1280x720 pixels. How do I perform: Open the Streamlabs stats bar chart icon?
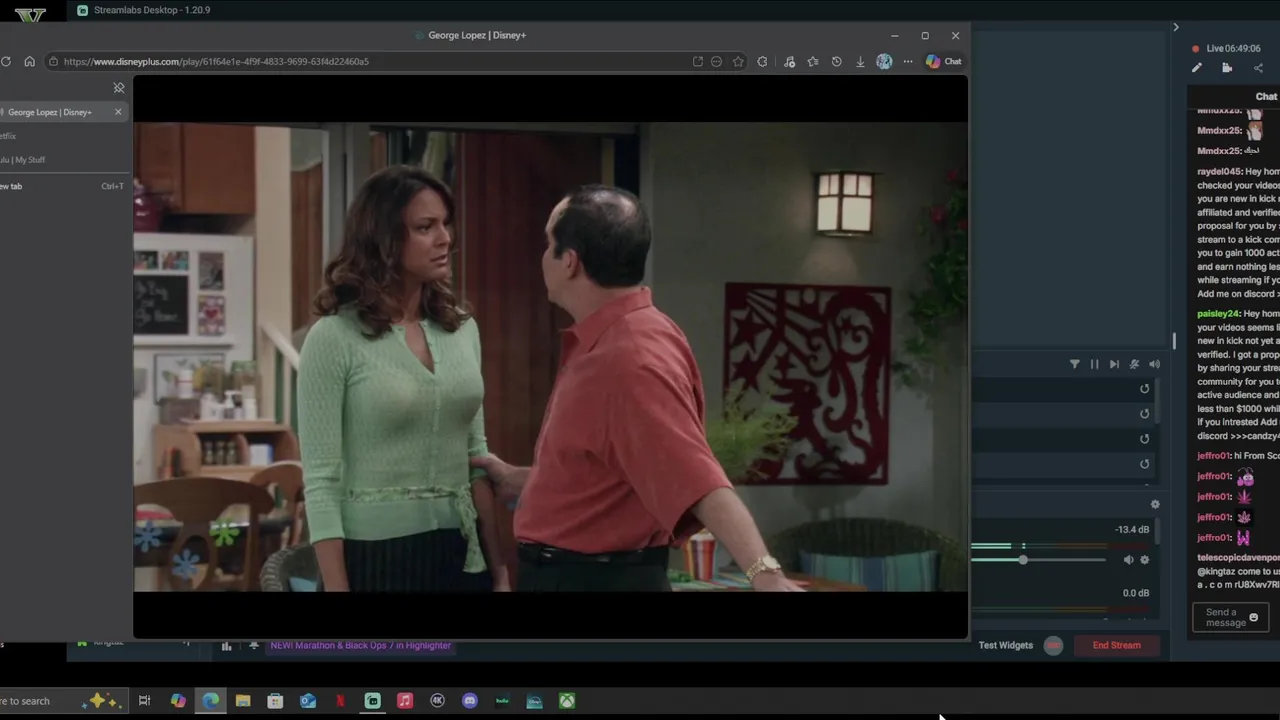tap(226, 646)
